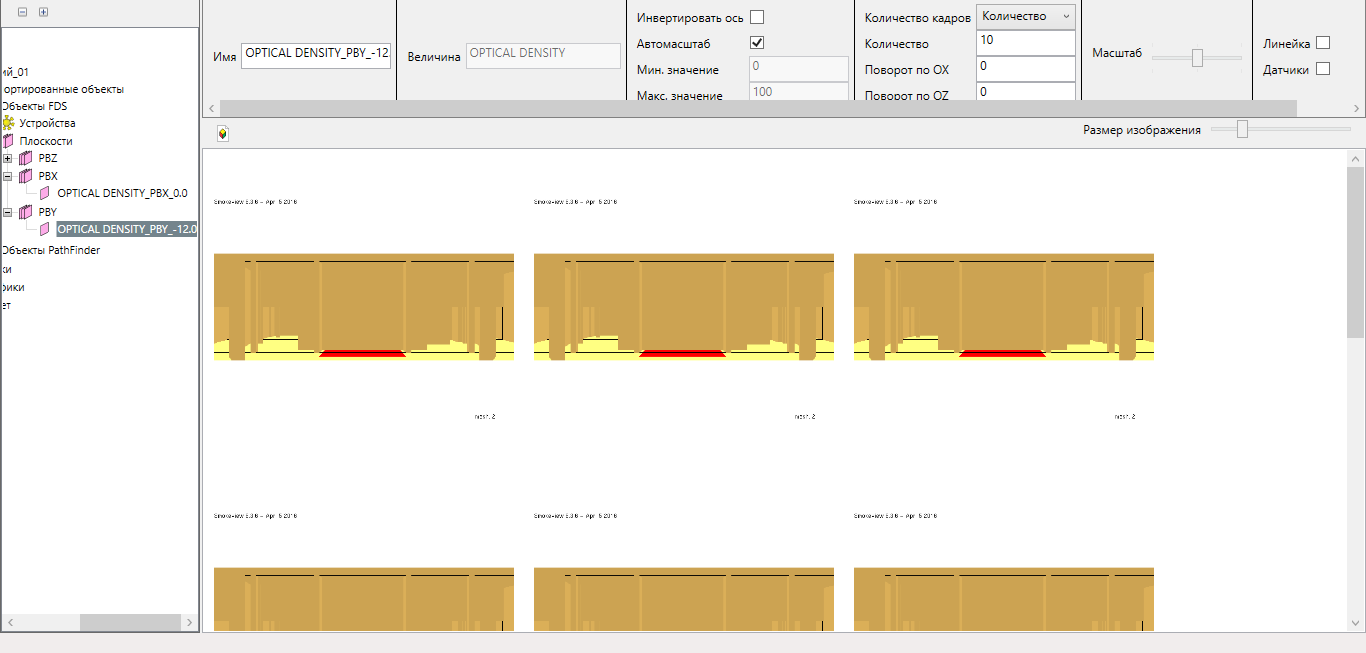Expand the PBZ tree node

tap(8, 158)
